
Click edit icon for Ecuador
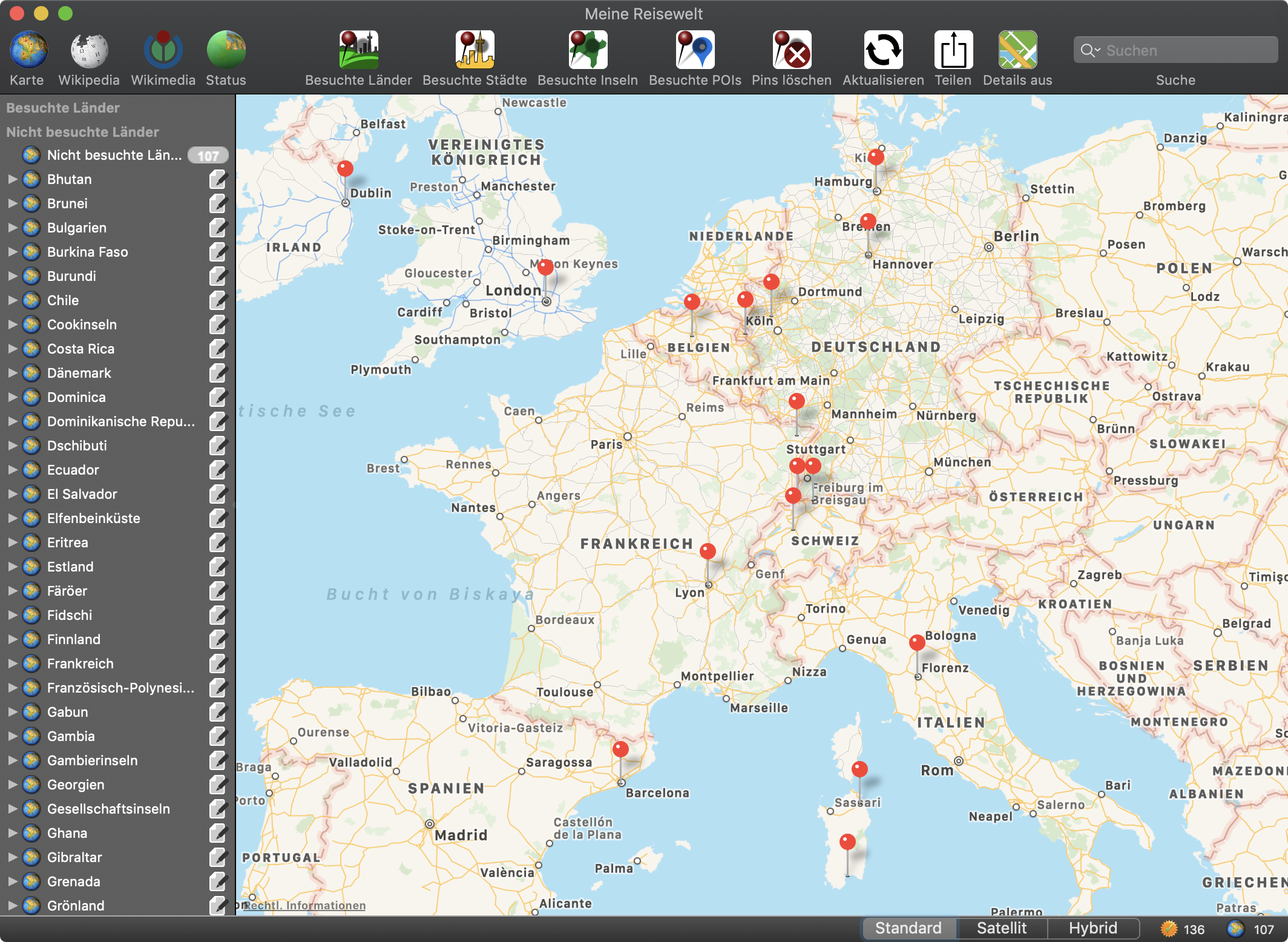click(218, 470)
